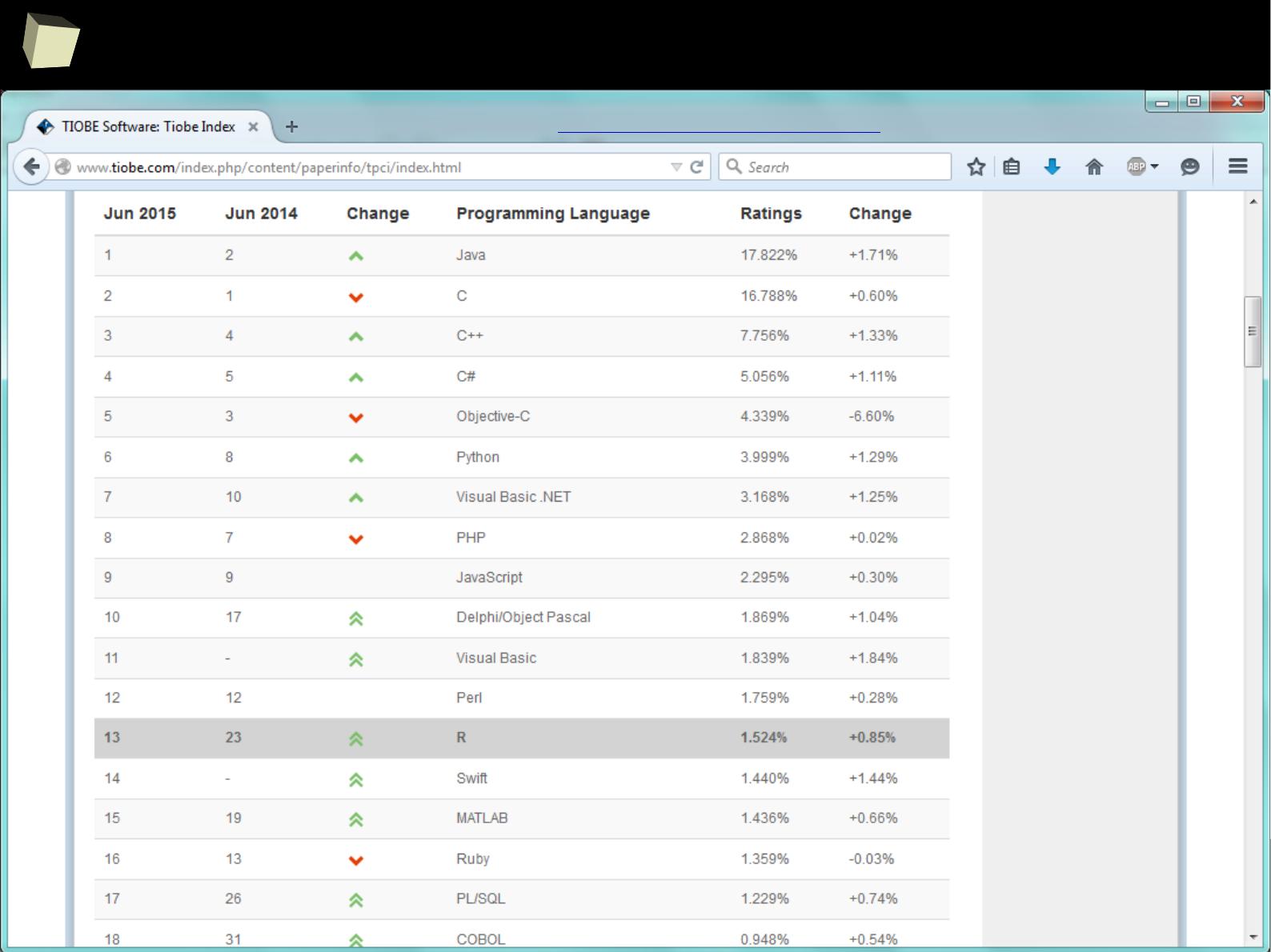This screenshot has height=952, width=1271.
Task: Bookmark this page with the star icon
Action: [x=976, y=166]
